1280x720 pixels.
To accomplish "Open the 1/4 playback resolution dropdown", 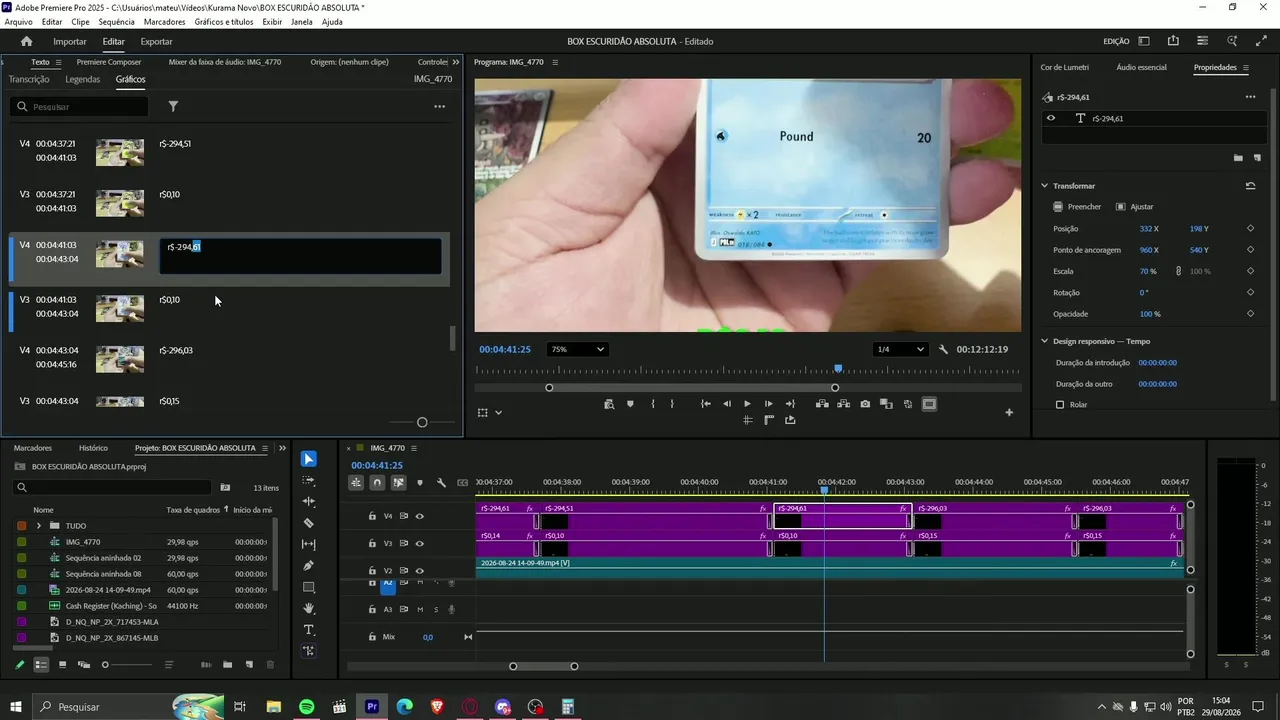I will [899, 349].
